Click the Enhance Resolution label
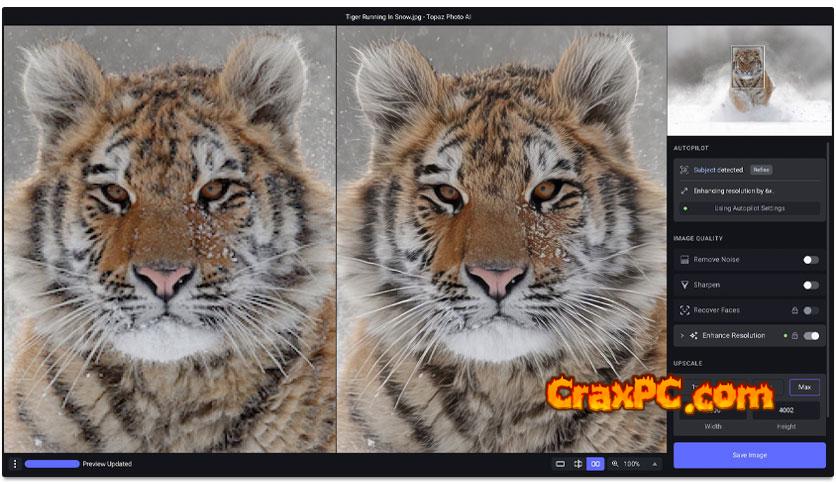This screenshot has width=836, height=484. point(733,336)
